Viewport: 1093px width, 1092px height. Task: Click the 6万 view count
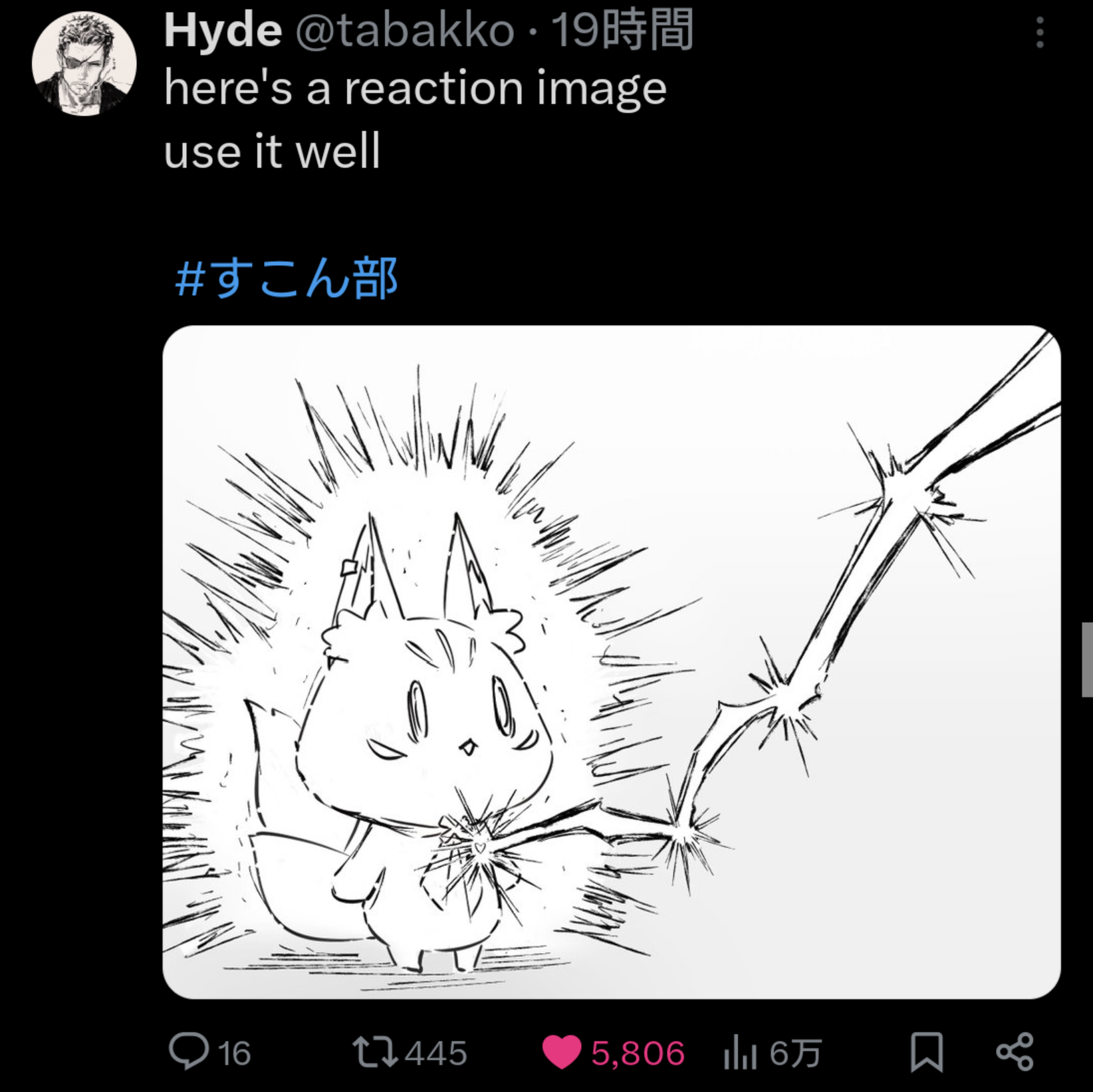[x=796, y=1054]
